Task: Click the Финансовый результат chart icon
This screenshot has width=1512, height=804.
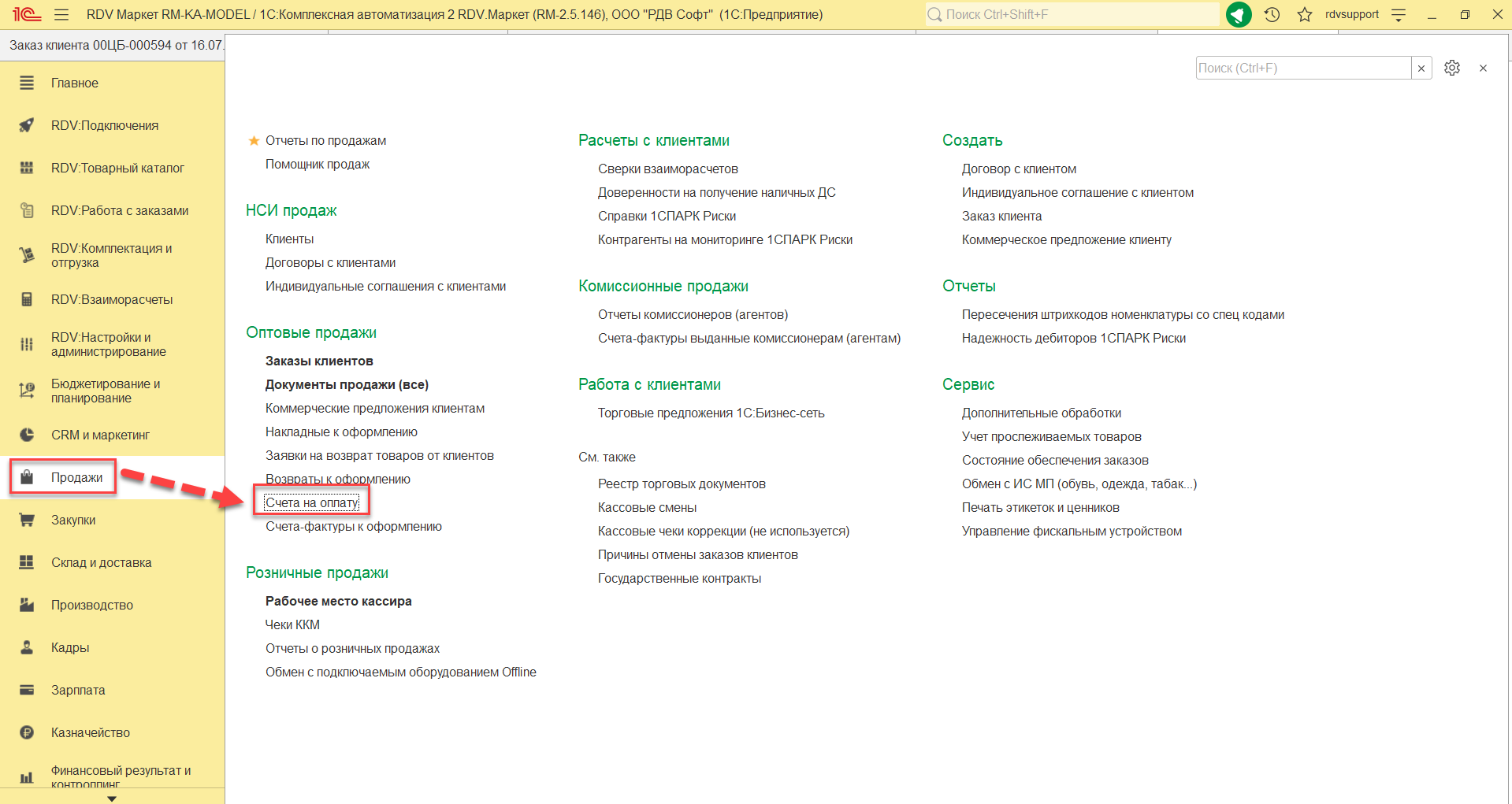Action: (27, 777)
